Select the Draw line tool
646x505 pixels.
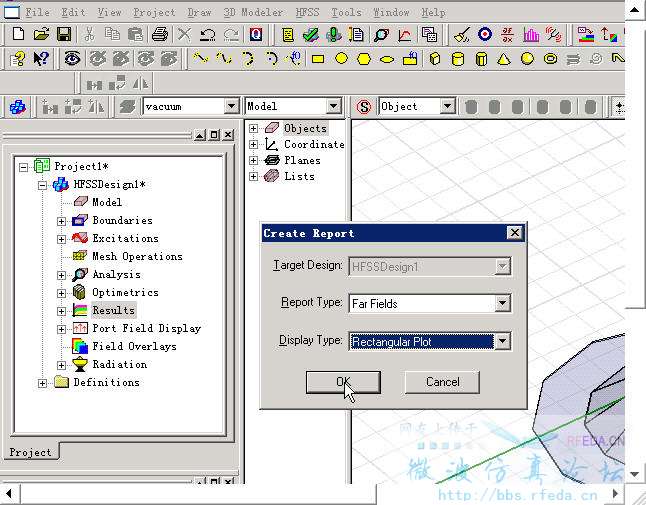201,58
